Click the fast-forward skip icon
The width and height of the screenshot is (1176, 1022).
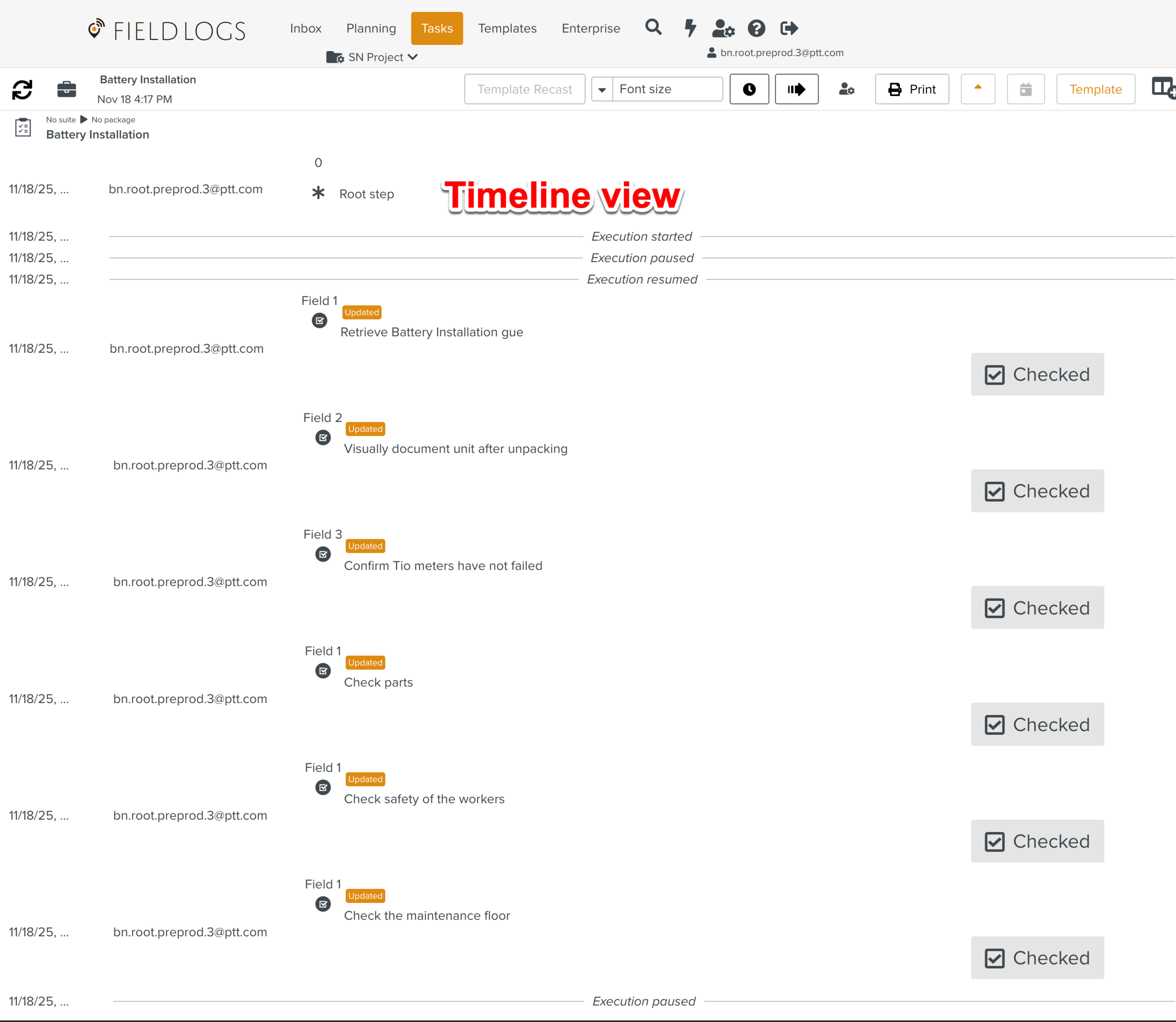click(796, 89)
